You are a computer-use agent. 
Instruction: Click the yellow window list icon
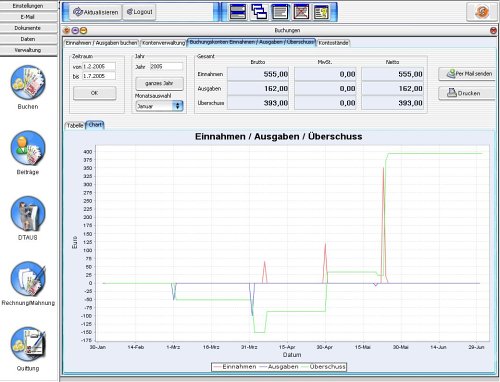tap(321, 12)
